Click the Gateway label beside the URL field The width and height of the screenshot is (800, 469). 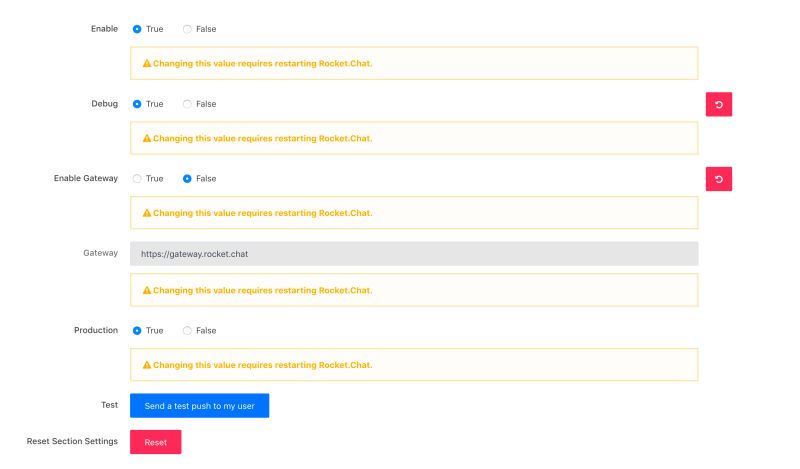pos(101,253)
